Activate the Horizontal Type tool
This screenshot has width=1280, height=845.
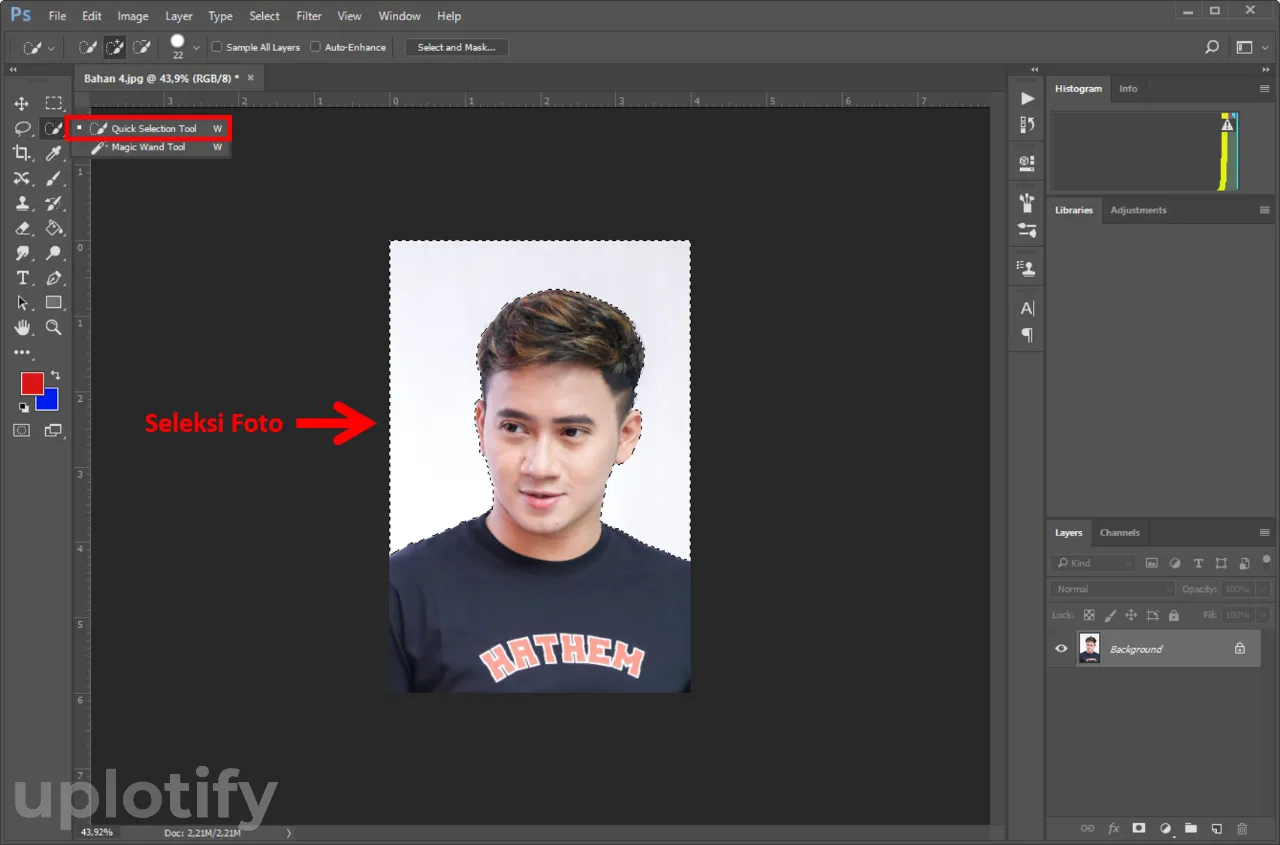22,278
